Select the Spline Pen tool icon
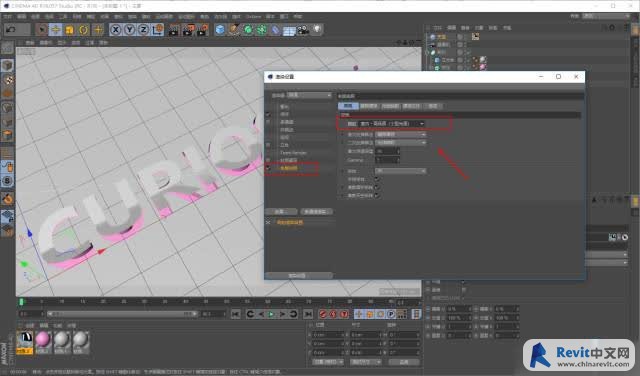The height and width of the screenshot is (376, 640). [234, 30]
